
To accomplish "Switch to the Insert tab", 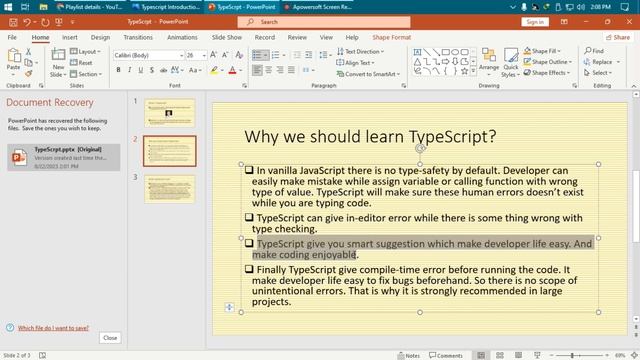I will 70,37.
